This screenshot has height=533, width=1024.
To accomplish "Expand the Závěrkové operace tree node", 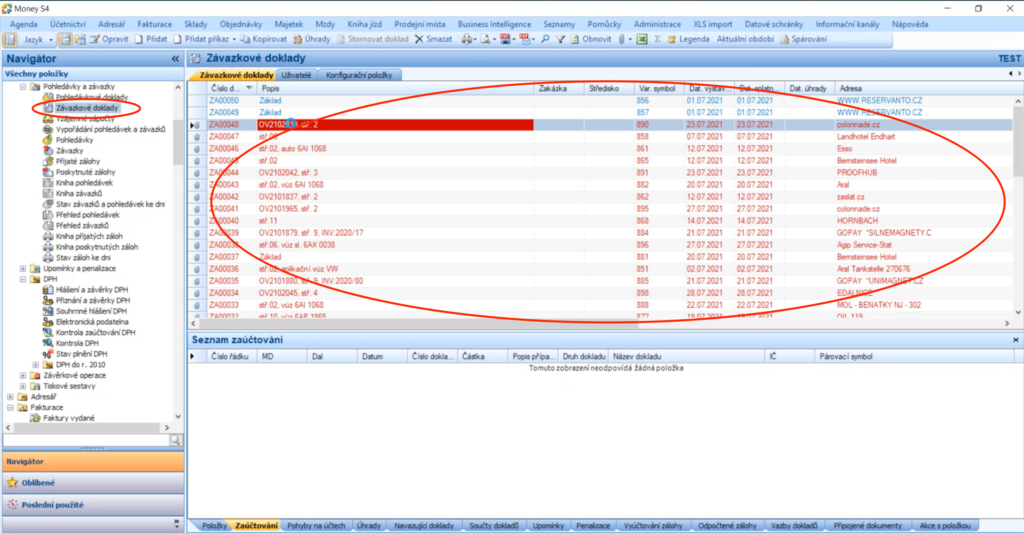I will click(x=23, y=376).
